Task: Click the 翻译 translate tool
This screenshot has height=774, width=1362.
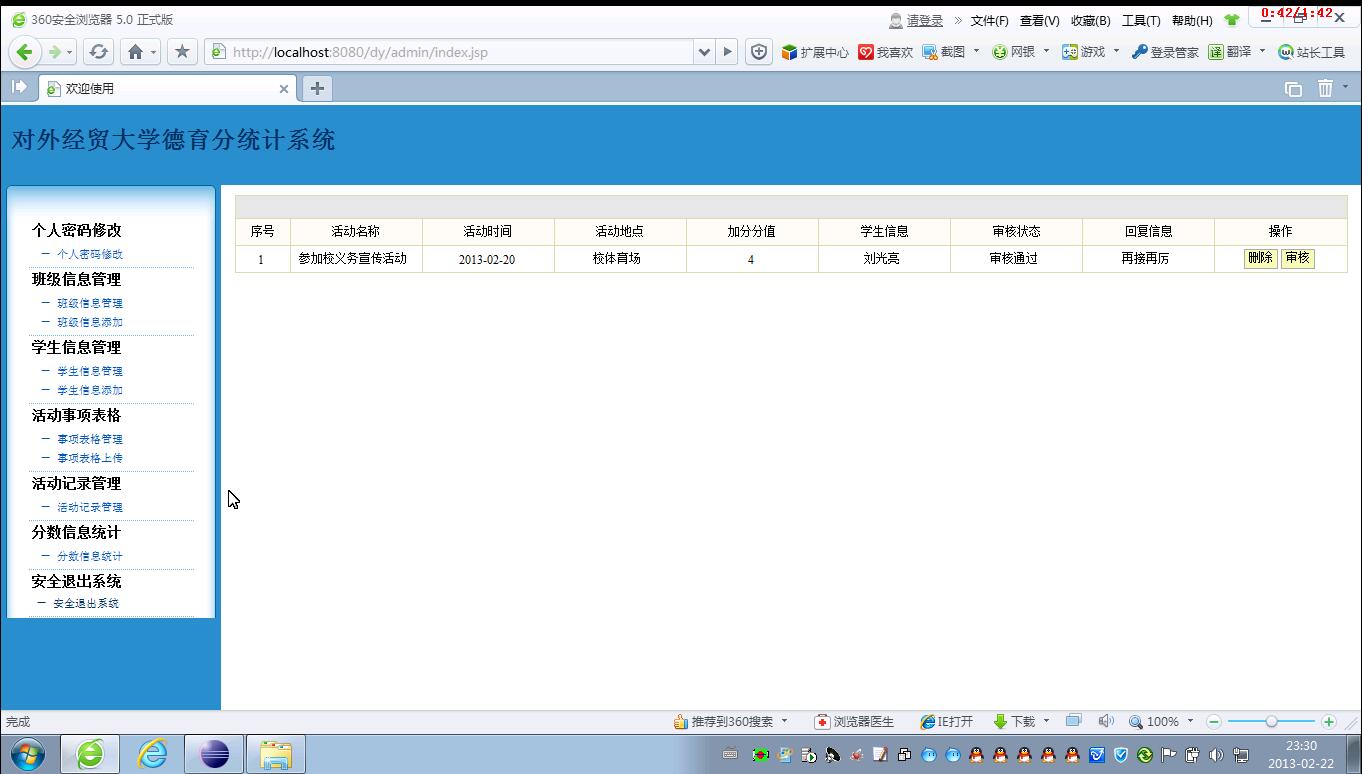Action: (x=1230, y=52)
